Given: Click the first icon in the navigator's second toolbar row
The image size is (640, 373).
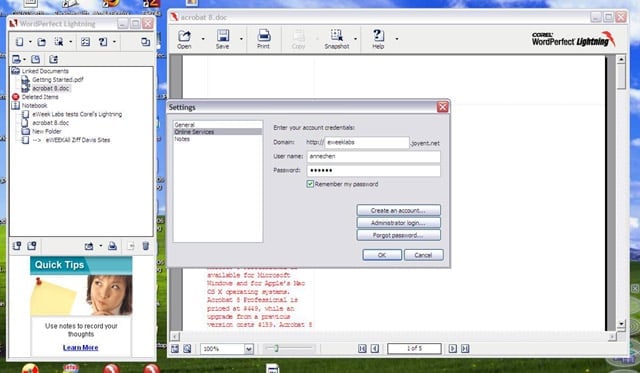Looking at the screenshot, I should pos(16,60).
